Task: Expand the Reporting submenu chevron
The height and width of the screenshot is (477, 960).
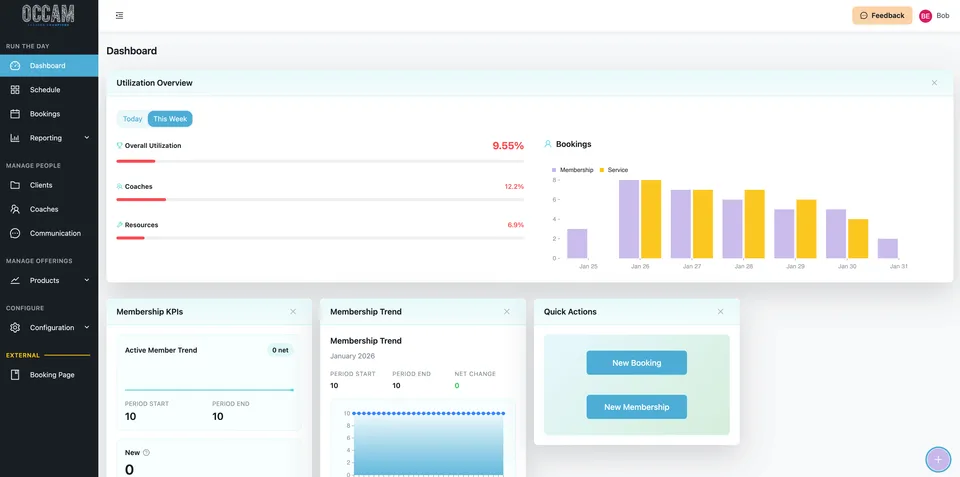Action: pos(86,138)
